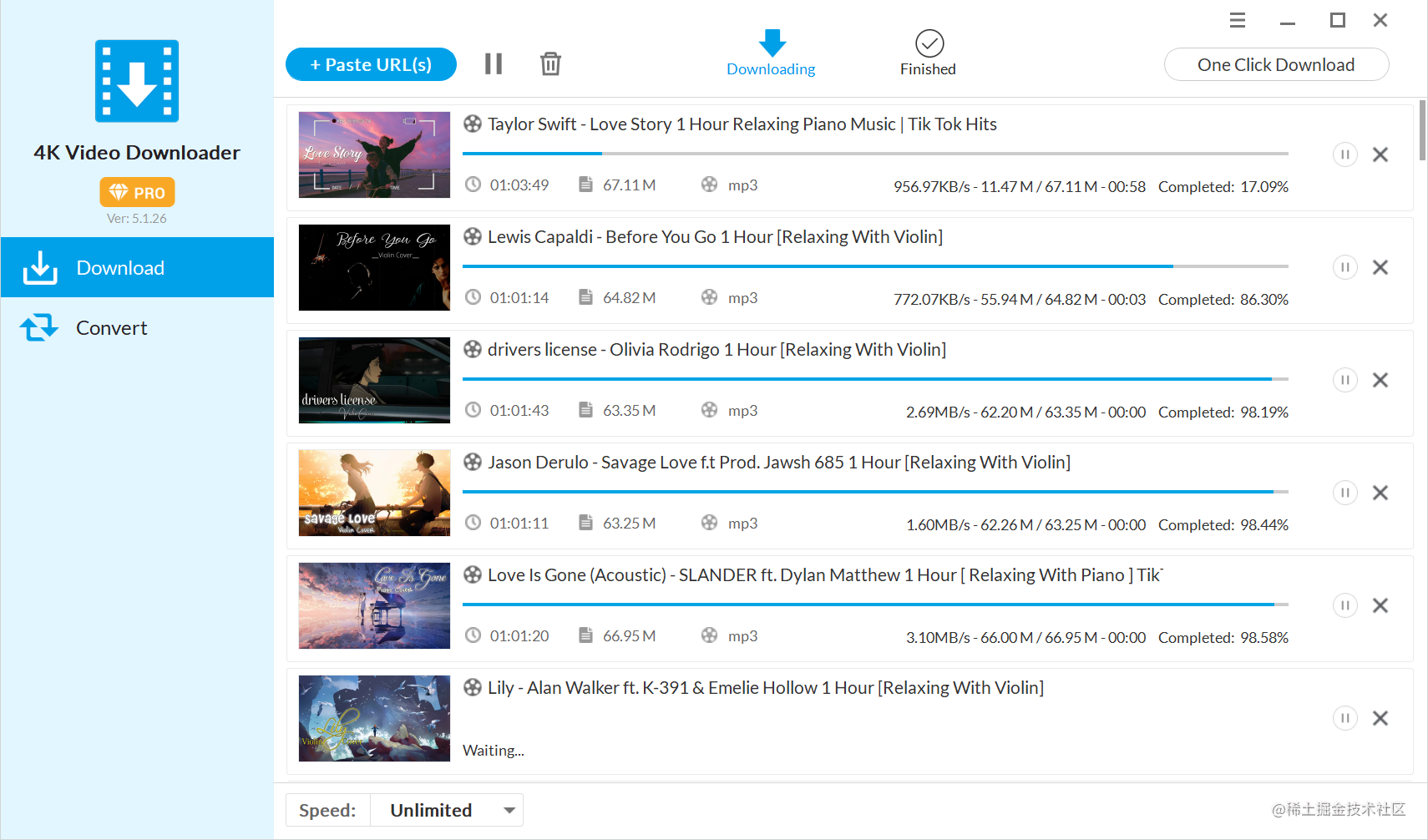Pause the drivers license Olivia Rodrigo download
Screen dimensions: 1428x840
[1344, 380]
